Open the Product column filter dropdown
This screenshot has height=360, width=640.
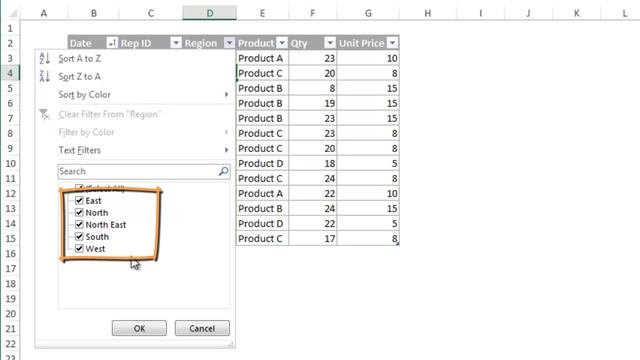282,43
